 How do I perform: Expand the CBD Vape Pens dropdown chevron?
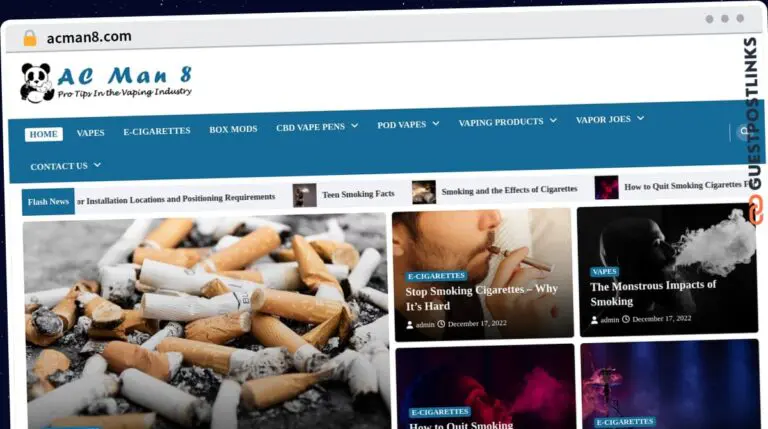(355, 126)
